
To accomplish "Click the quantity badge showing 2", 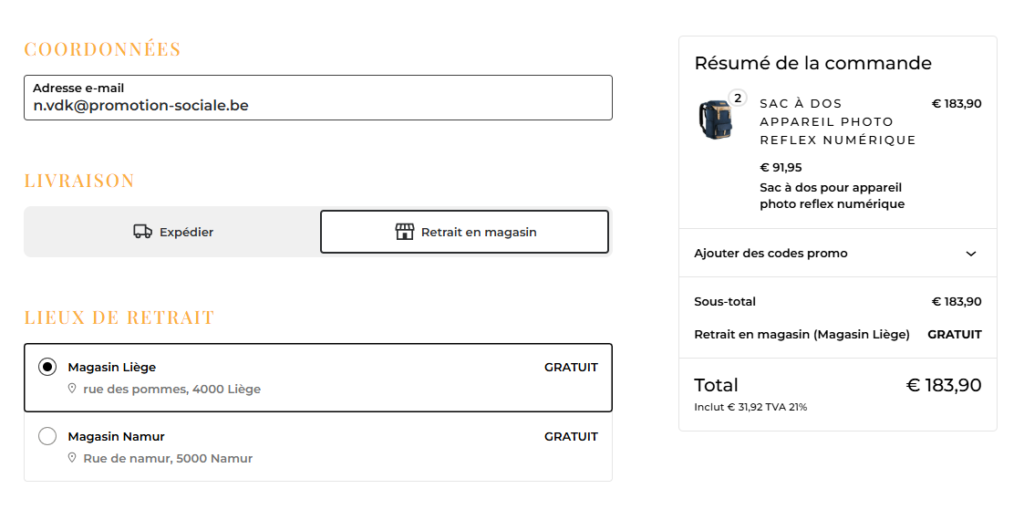I will pyautogui.click(x=737, y=98).
